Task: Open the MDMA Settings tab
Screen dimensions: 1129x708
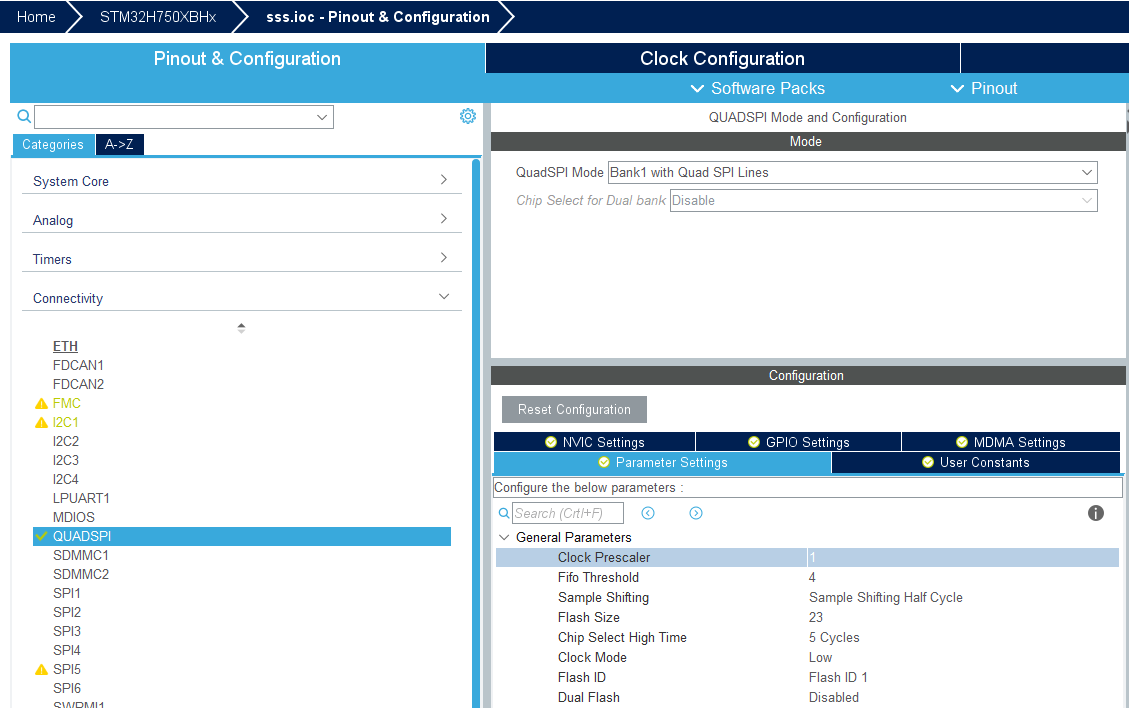Action: click(x=1011, y=442)
